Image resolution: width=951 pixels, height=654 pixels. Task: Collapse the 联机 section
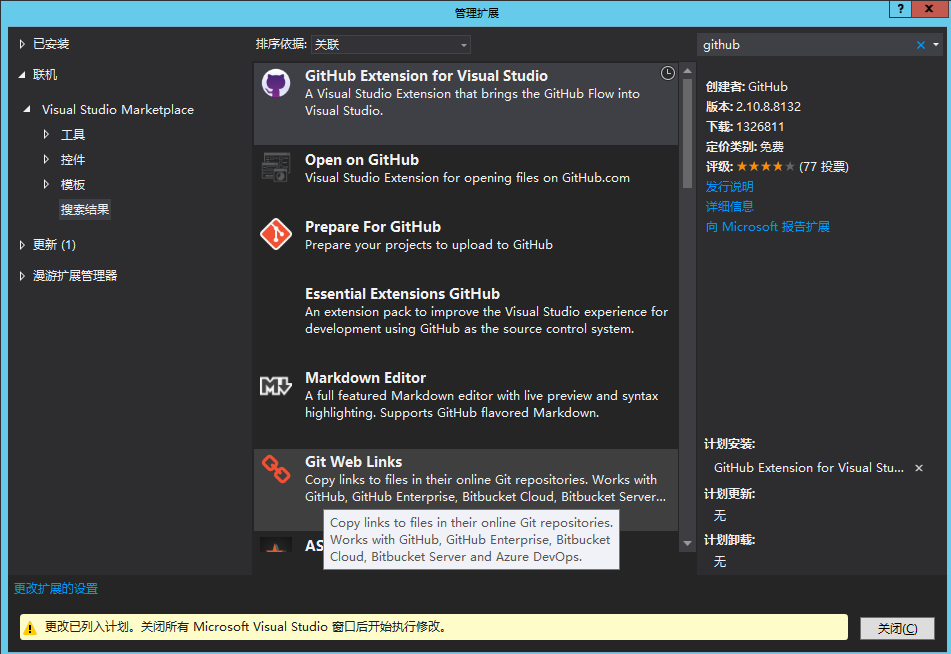click(22, 75)
